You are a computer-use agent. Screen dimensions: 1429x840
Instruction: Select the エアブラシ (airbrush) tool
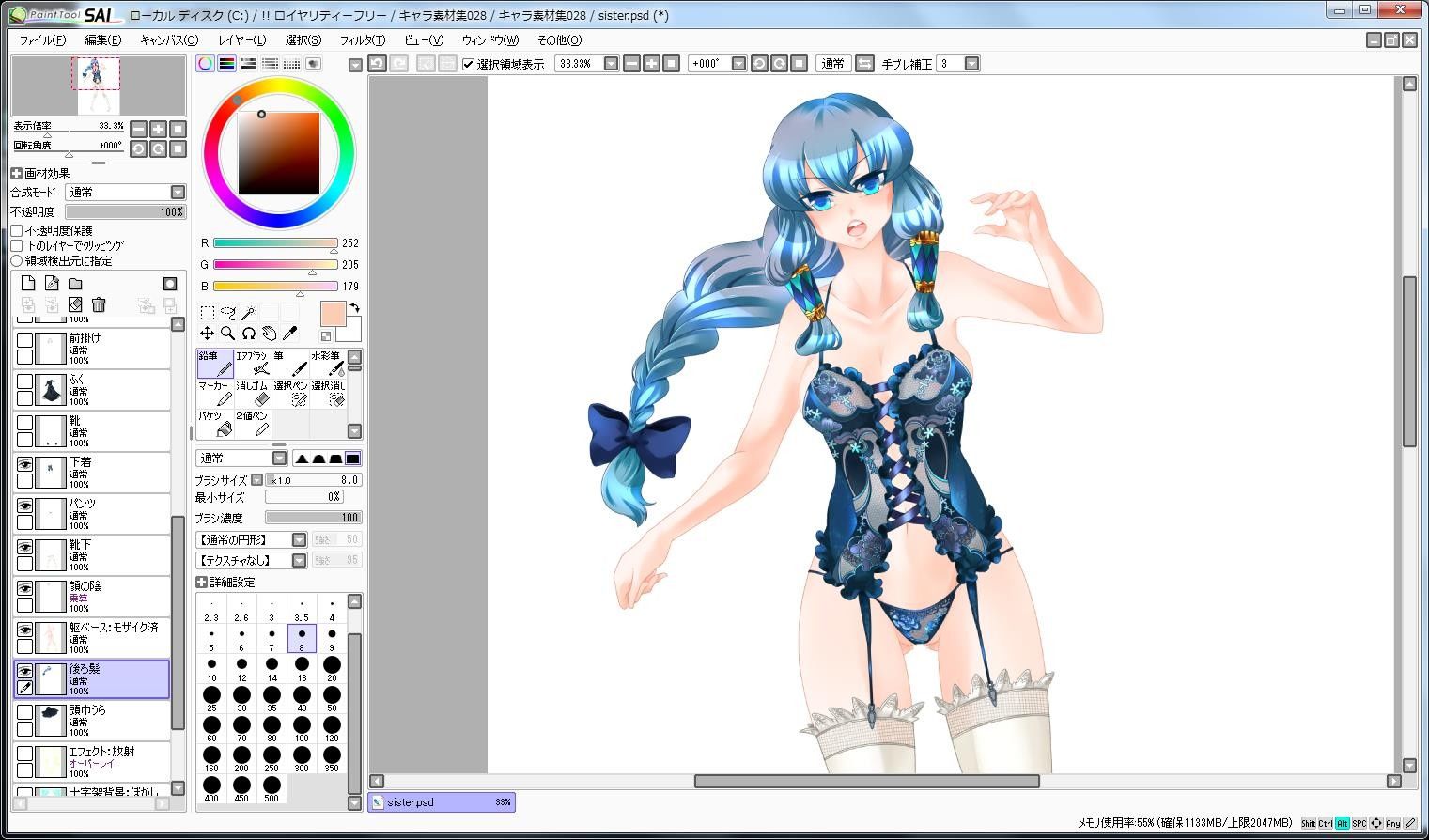point(252,364)
